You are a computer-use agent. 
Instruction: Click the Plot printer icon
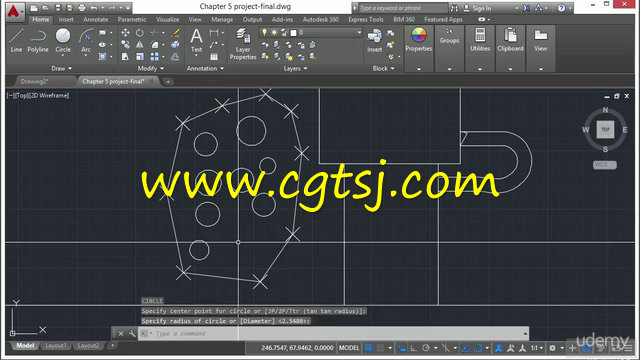[x=82, y=8]
